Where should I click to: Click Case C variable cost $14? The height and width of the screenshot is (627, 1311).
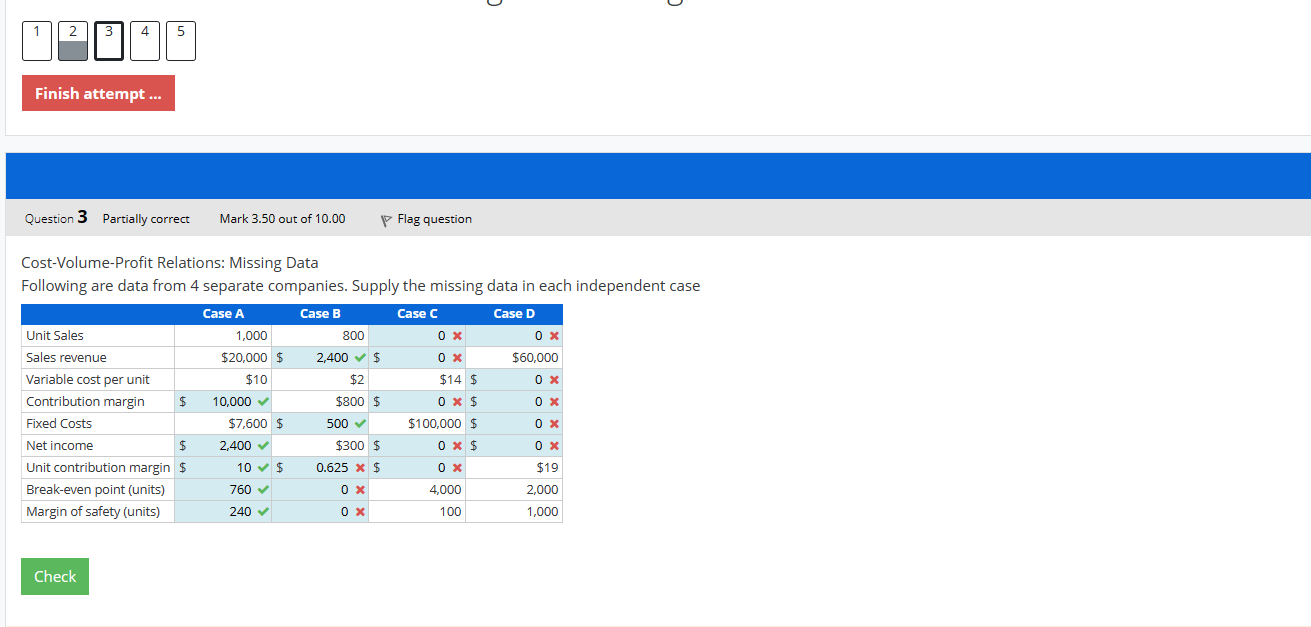click(450, 379)
